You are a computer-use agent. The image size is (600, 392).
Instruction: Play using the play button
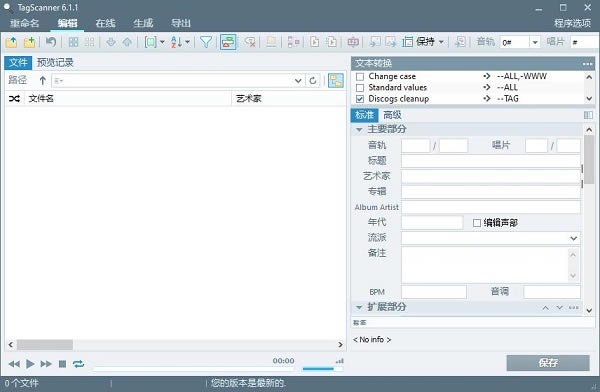30,364
